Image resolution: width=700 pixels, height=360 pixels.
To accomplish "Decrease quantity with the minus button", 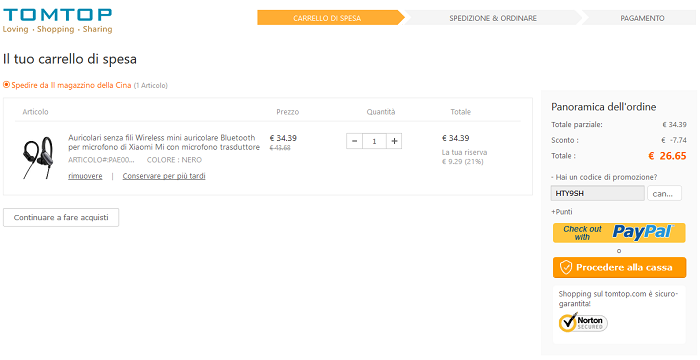I will pos(354,141).
